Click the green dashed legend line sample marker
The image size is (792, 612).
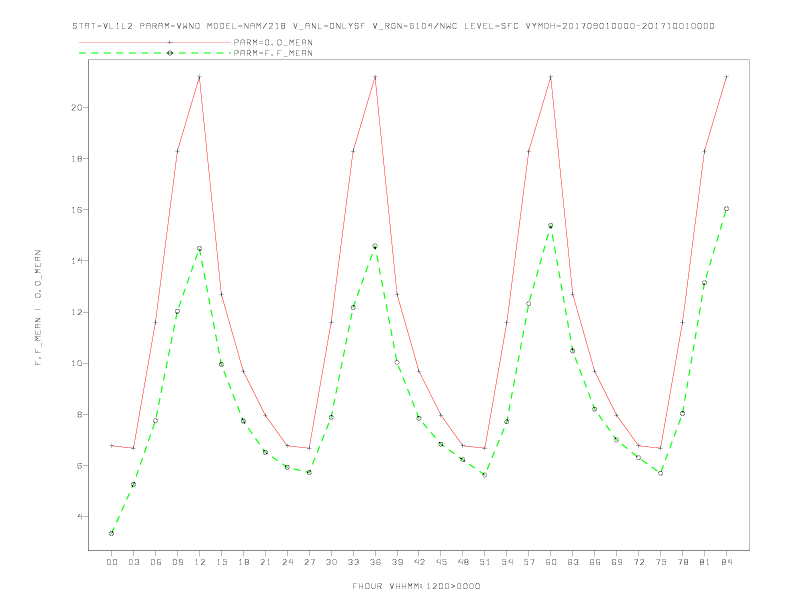[170, 53]
